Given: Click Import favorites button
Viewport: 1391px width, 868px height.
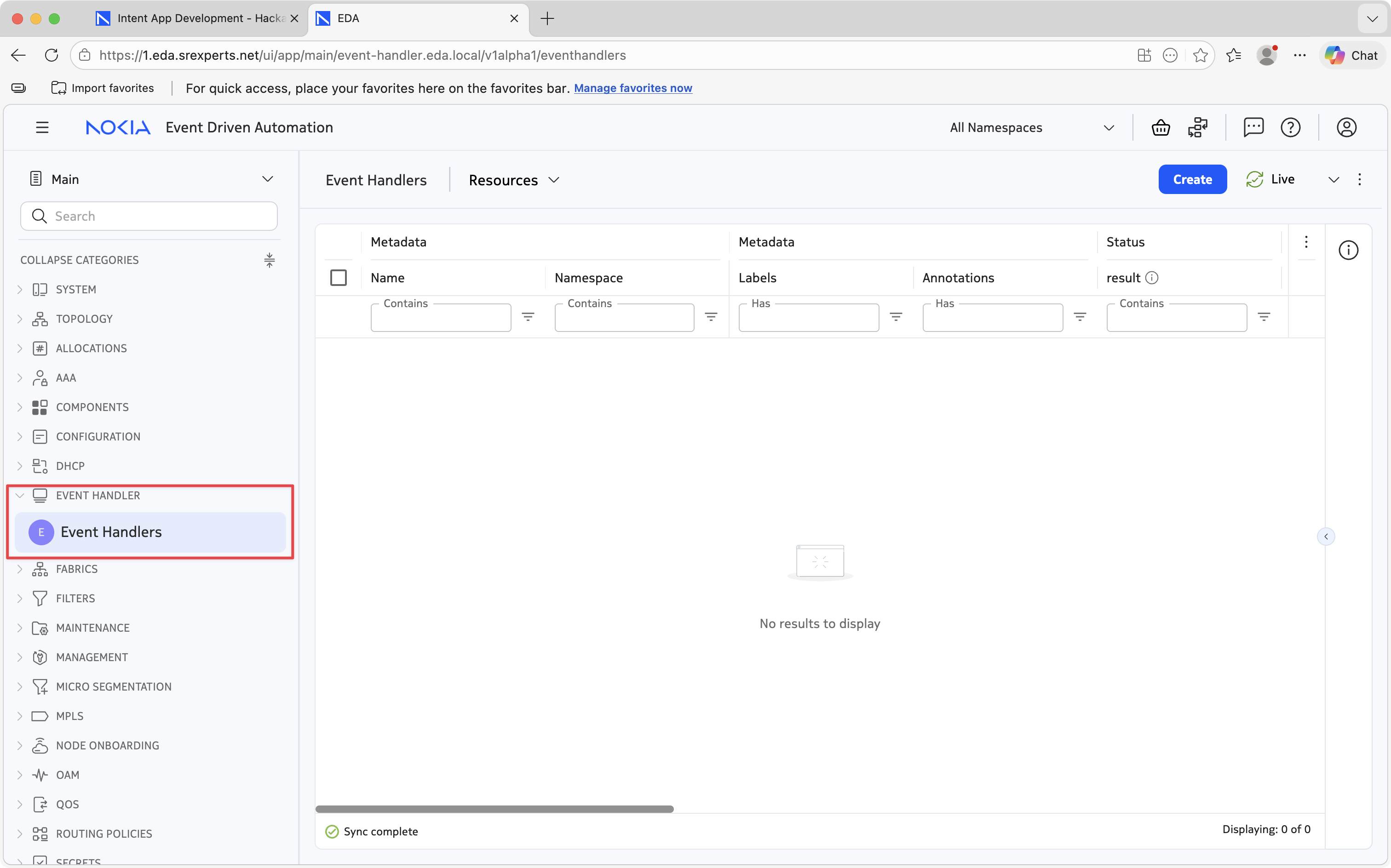Looking at the screenshot, I should [x=103, y=88].
